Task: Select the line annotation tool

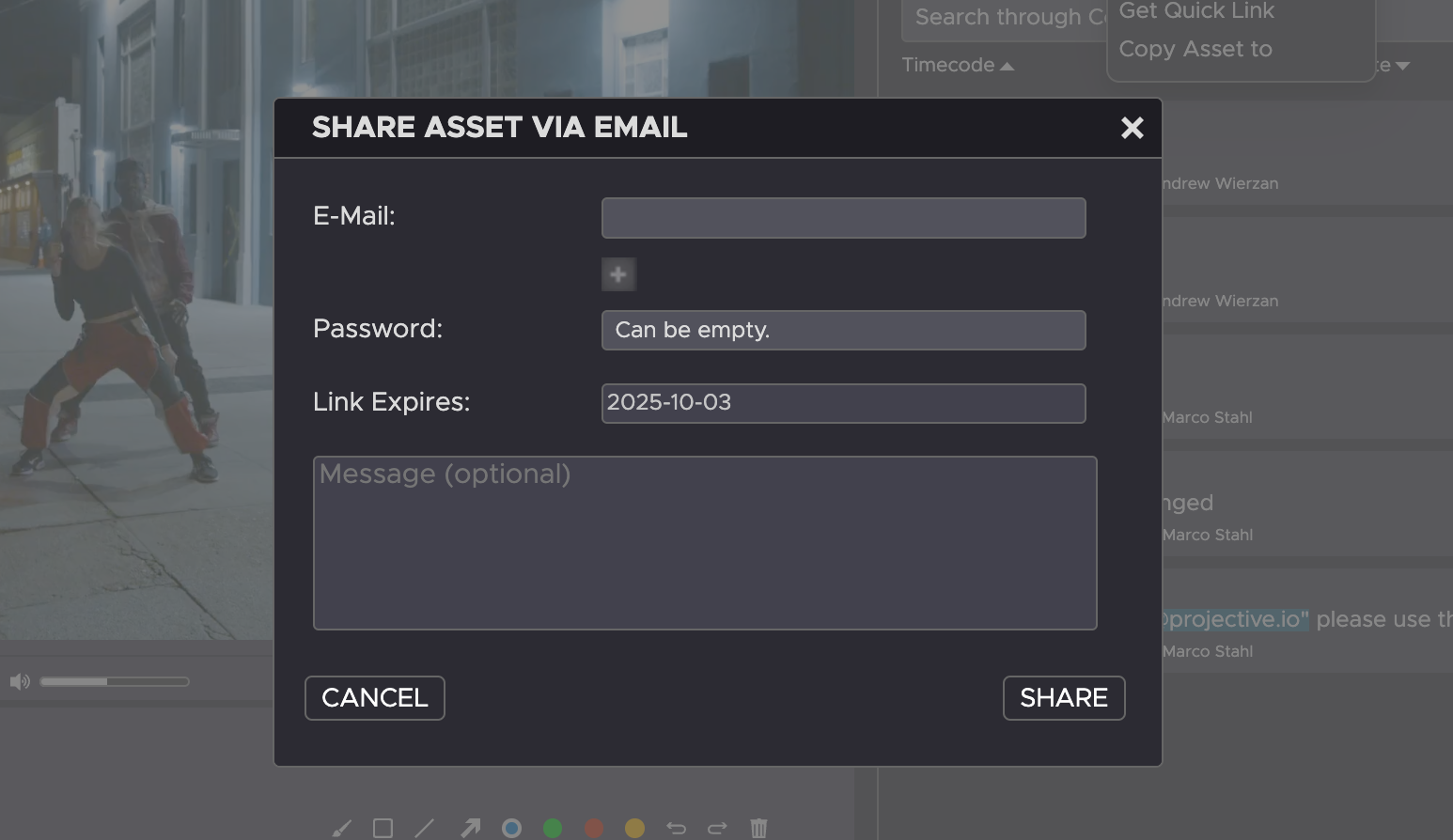Action: pyautogui.click(x=425, y=828)
